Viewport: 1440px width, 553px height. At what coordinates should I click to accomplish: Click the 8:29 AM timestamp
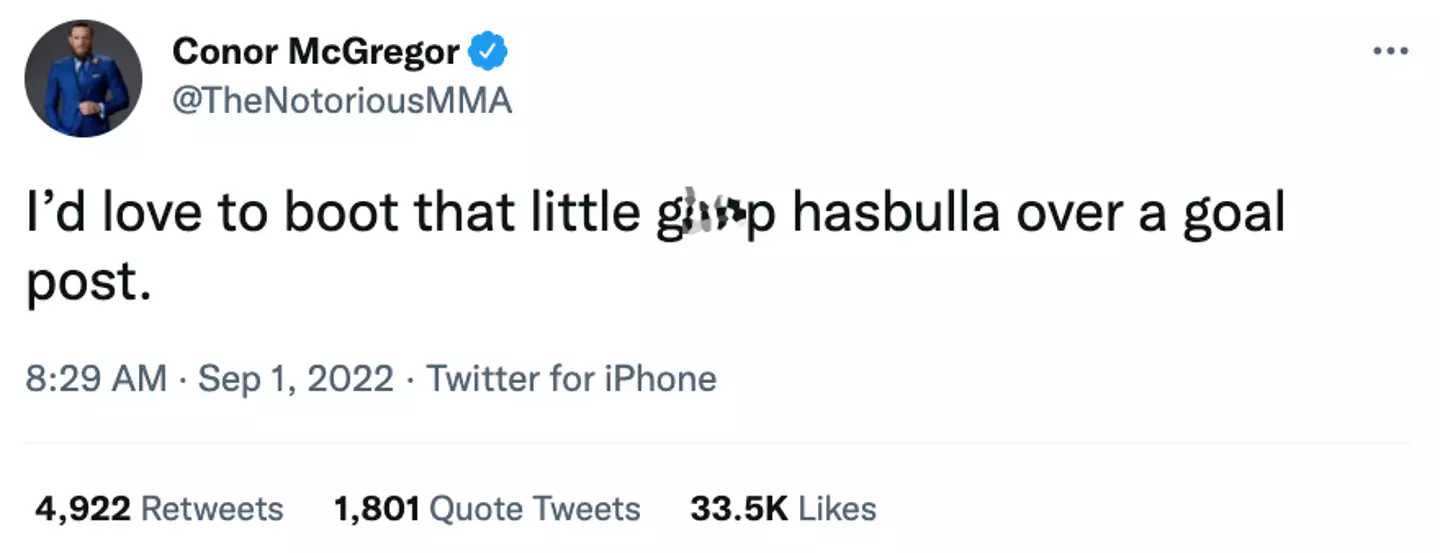click(x=96, y=379)
